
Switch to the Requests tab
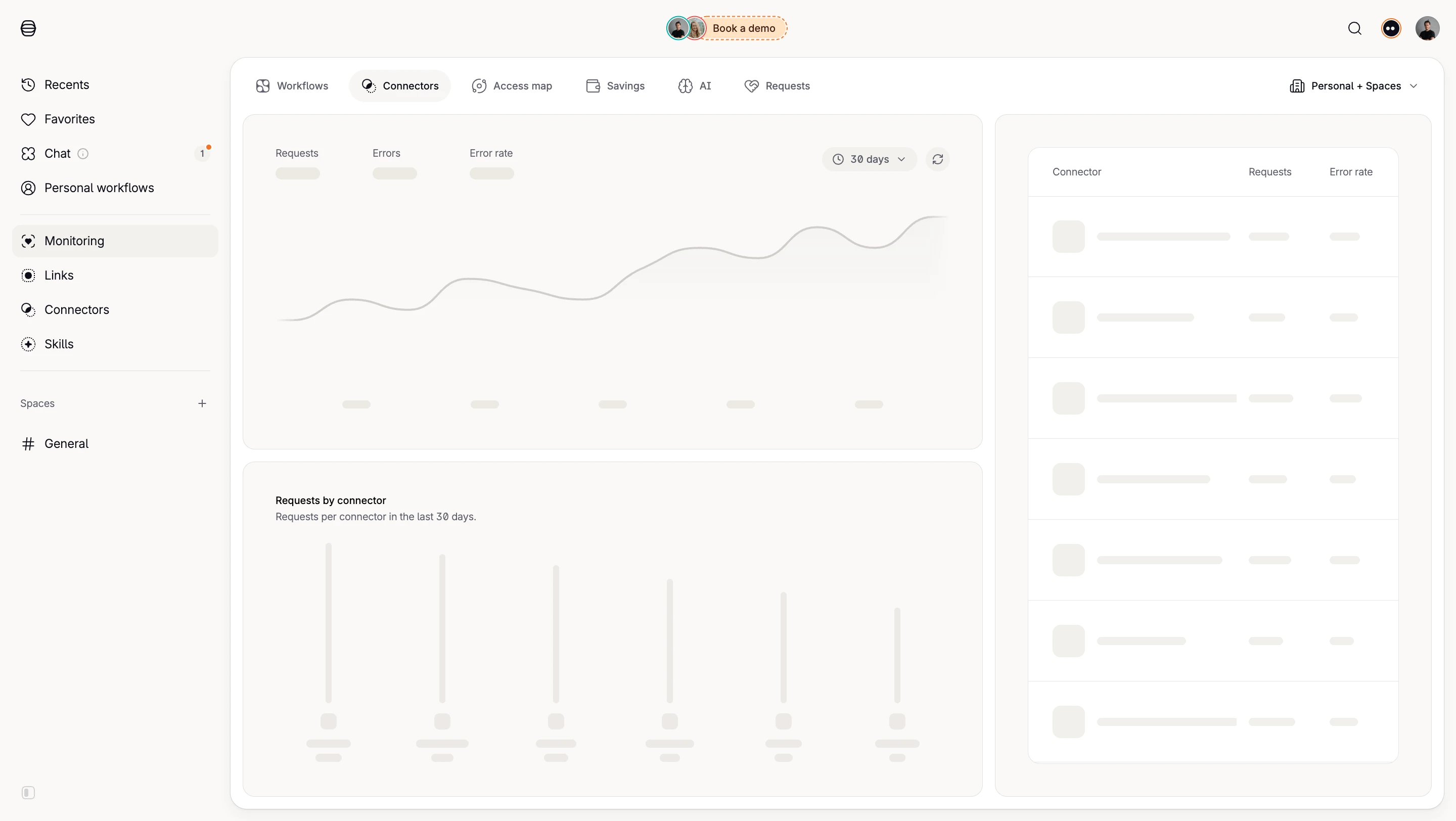[777, 86]
